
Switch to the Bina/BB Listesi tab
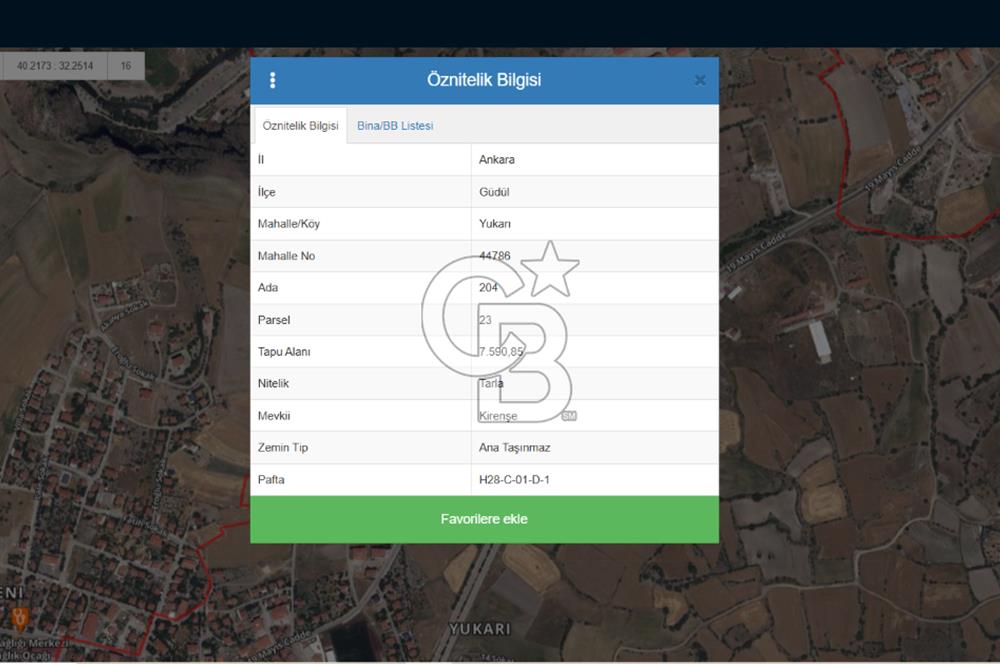(x=395, y=126)
